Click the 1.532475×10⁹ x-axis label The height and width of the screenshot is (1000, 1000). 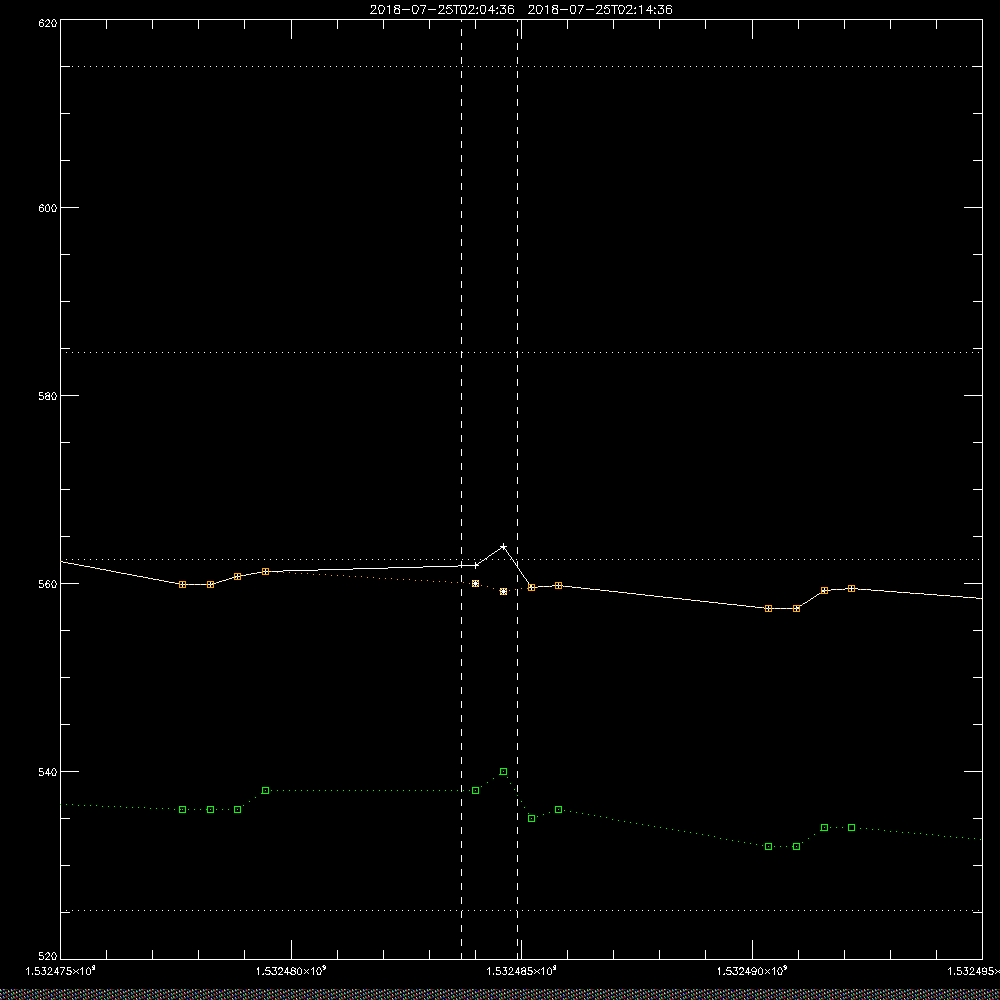click(x=61, y=971)
